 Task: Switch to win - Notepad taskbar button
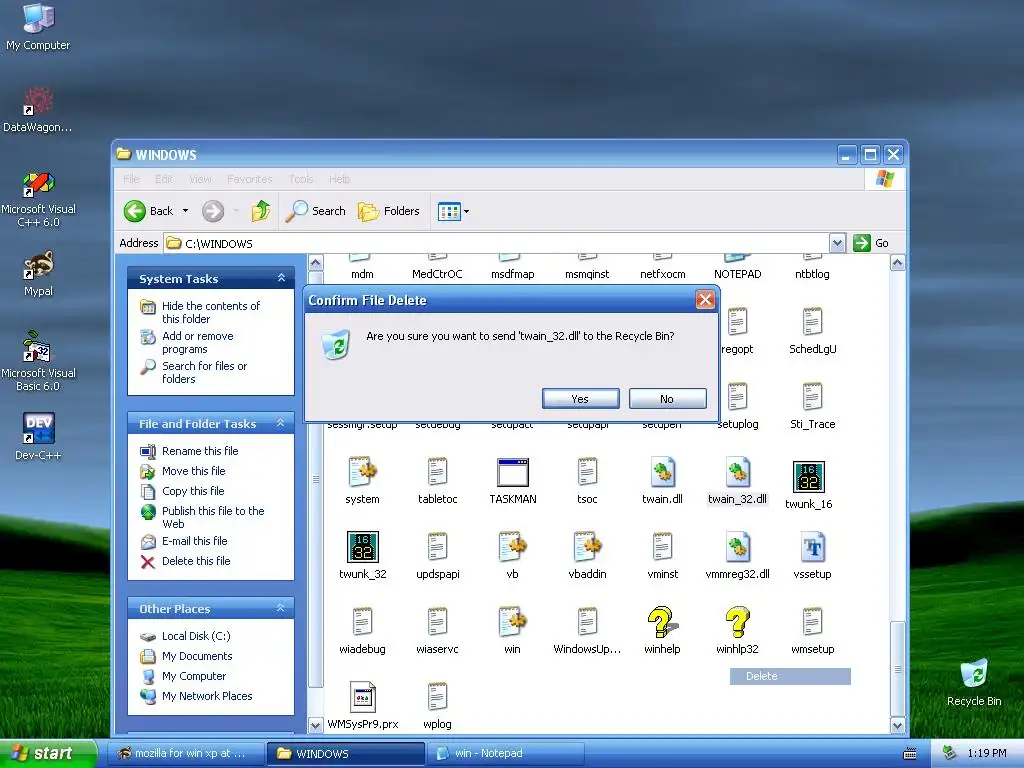tap(505, 753)
